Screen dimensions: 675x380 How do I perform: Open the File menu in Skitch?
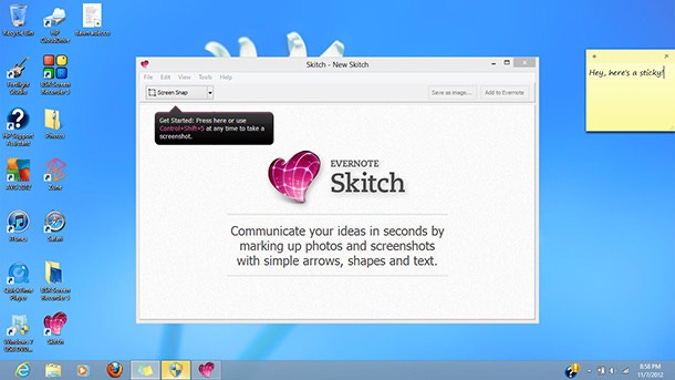point(148,77)
